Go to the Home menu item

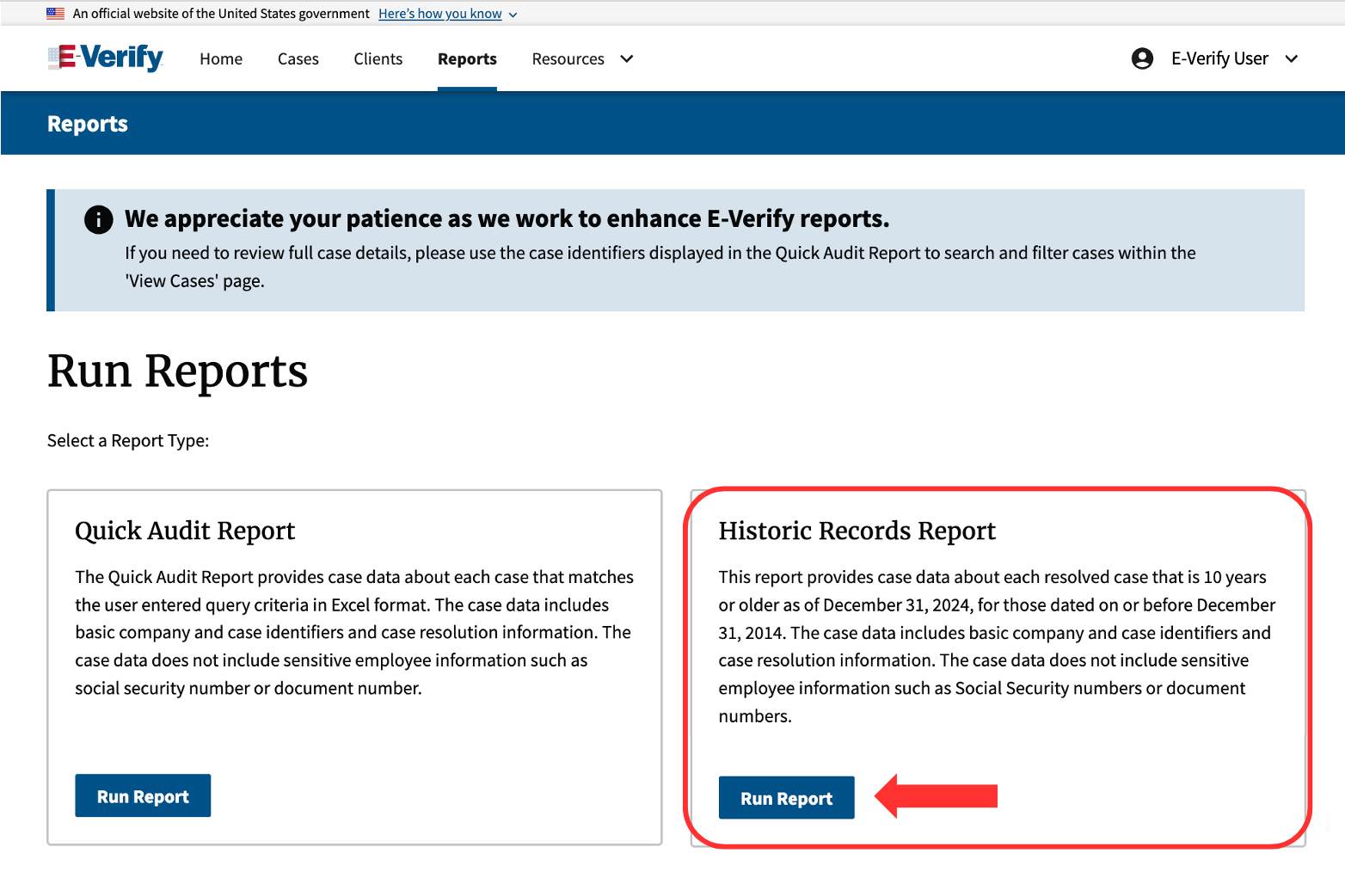(x=221, y=58)
